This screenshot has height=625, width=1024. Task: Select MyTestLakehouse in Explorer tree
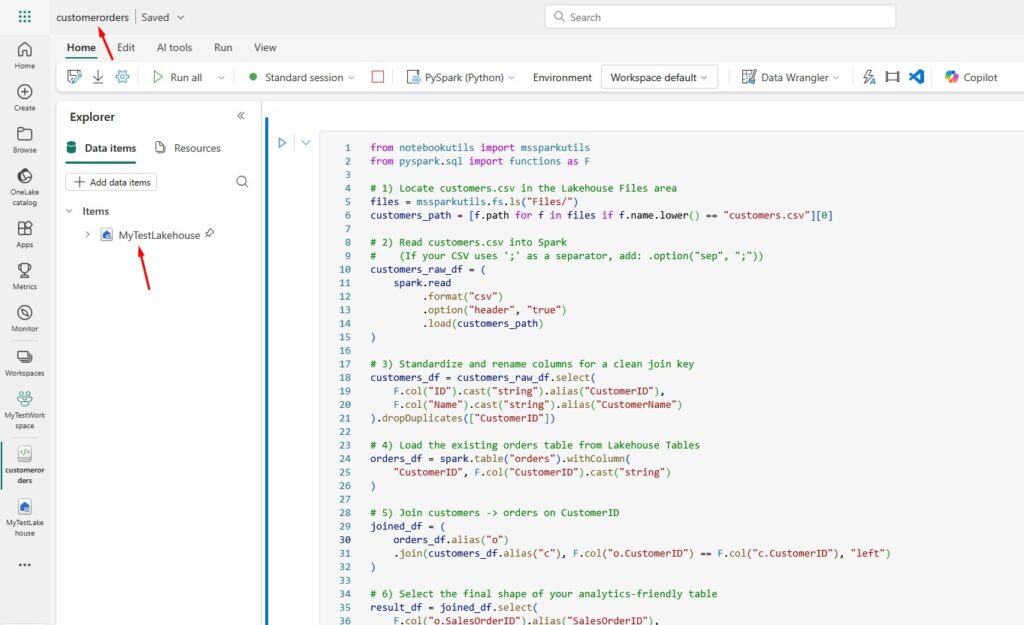point(159,235)
